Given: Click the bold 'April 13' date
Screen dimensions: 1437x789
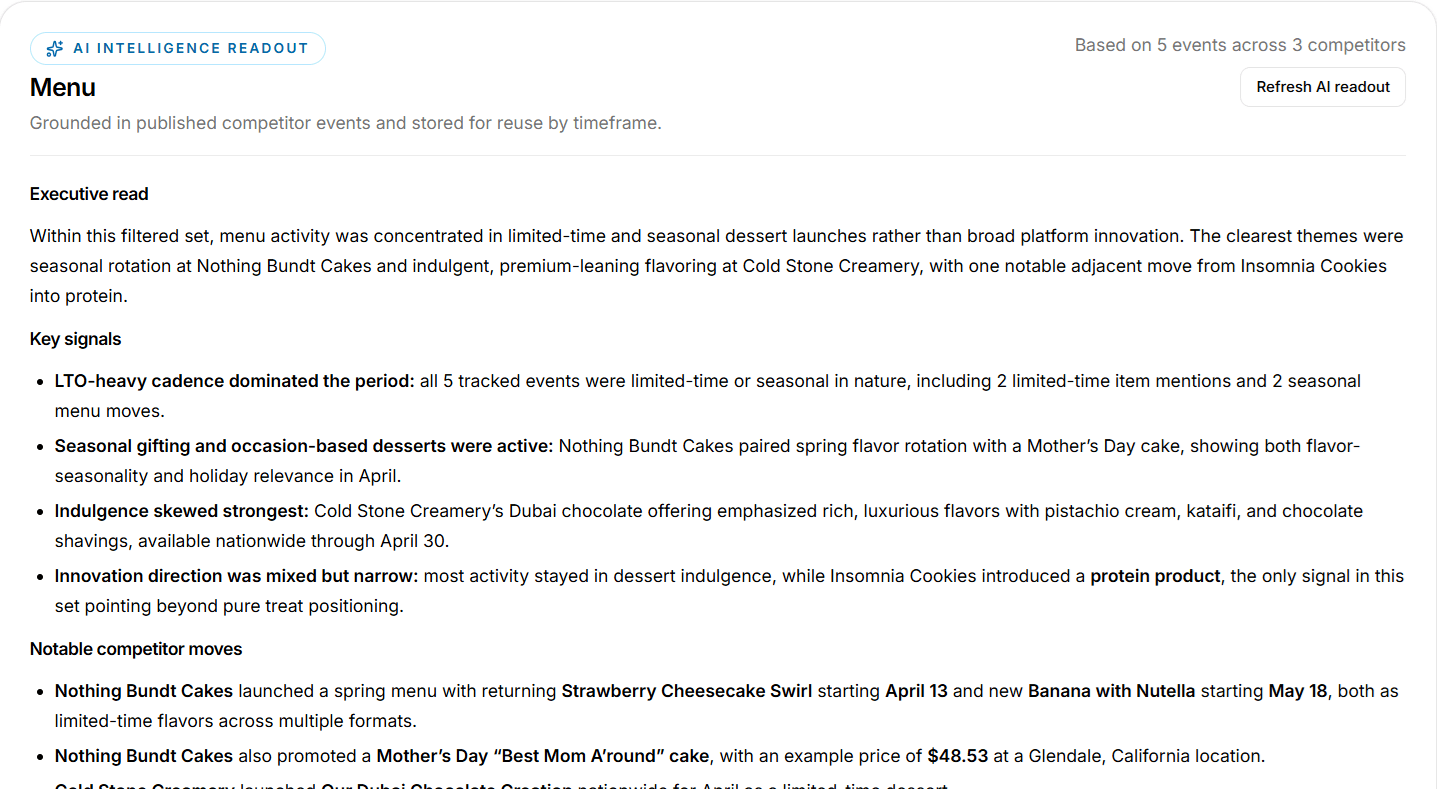Looking at the screenshot, I should click(x=917, y=691).
